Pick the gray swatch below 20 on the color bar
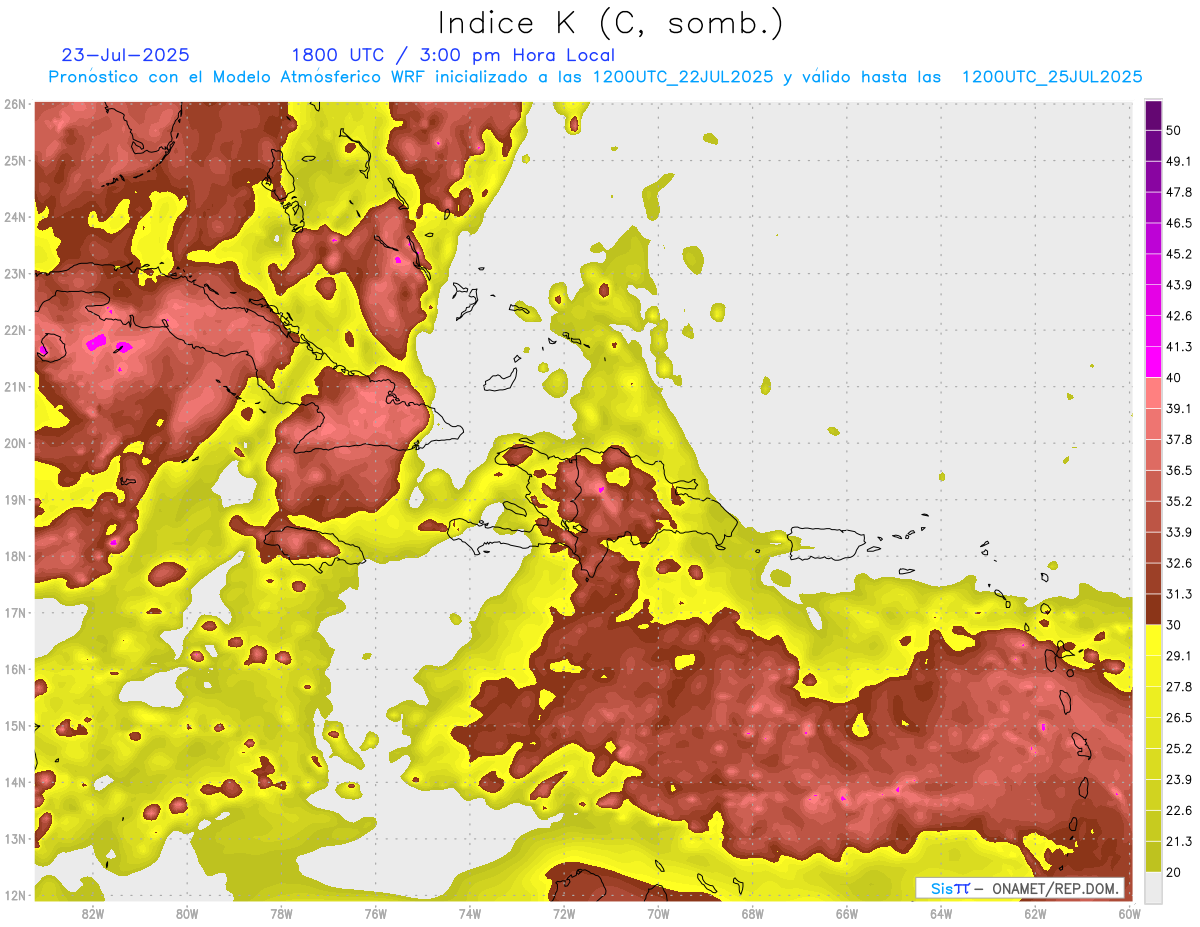Screen dimensions: 1200x927 [1153, 887]
